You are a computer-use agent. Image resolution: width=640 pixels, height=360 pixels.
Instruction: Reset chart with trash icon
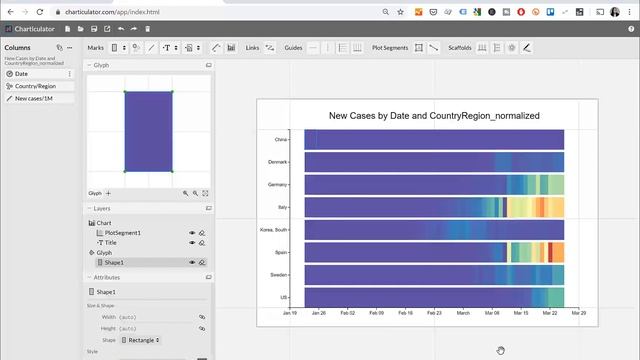click(x=148, y=29)
